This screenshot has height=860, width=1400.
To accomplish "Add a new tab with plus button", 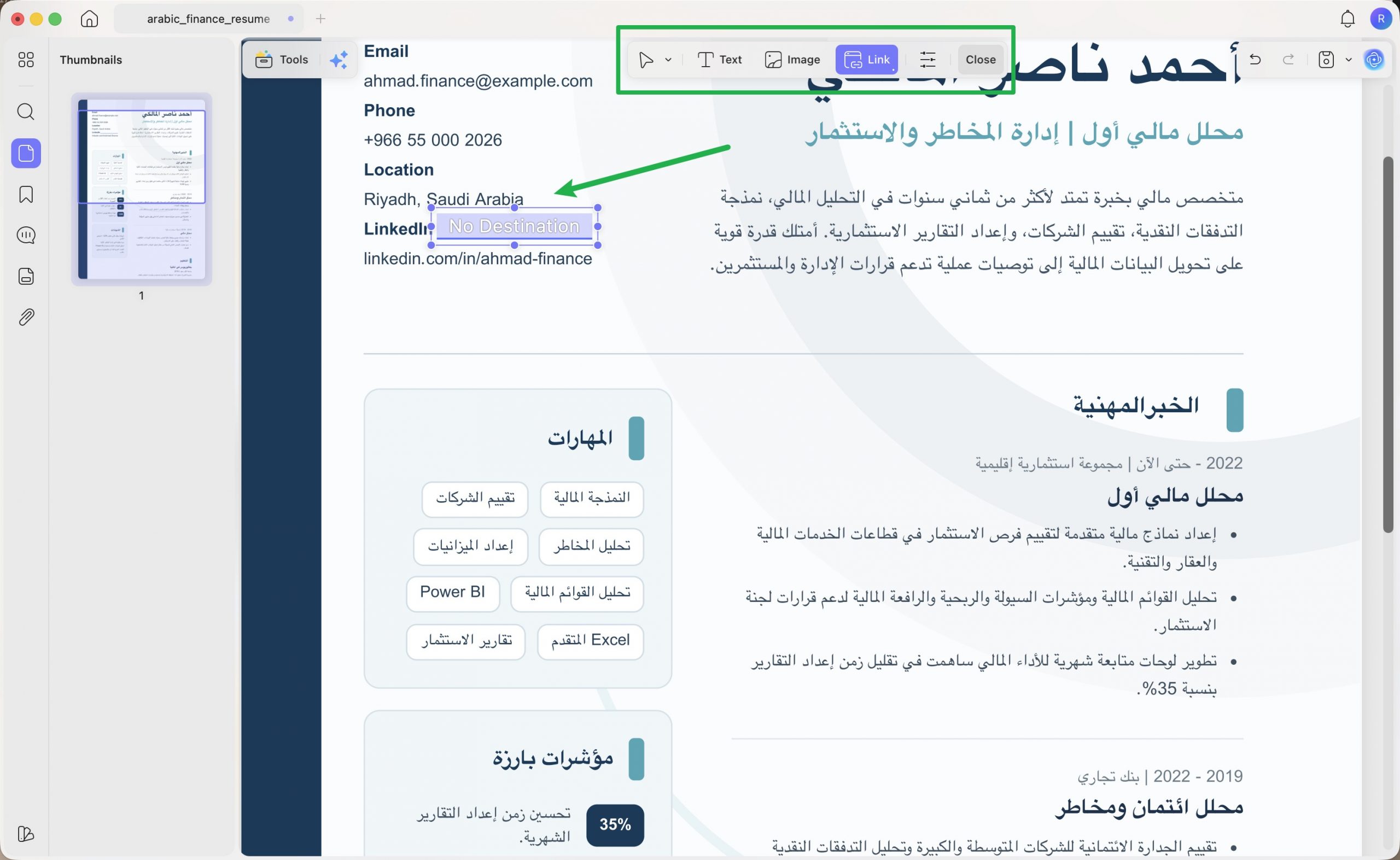I will pos(321,19).
